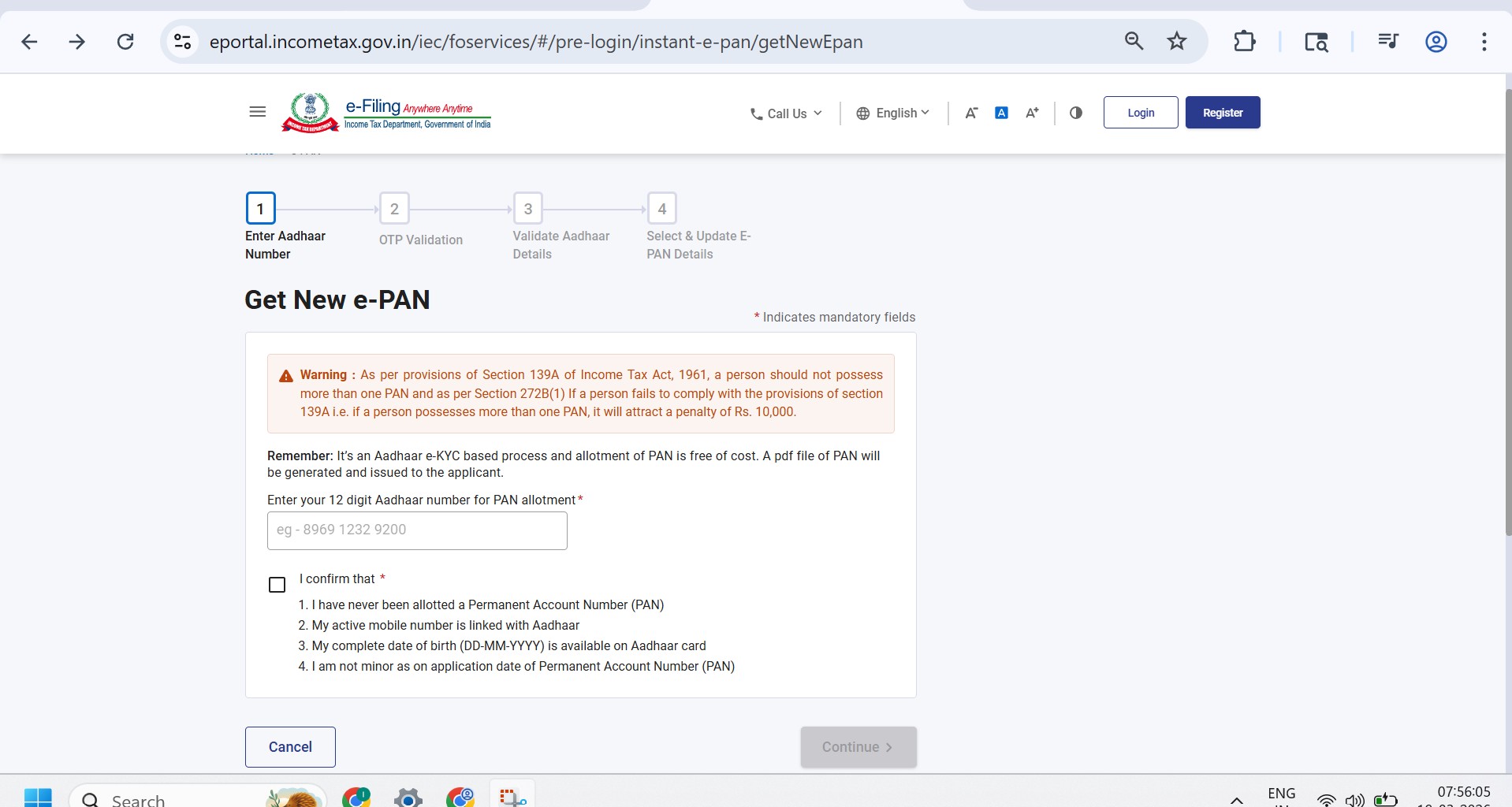Toggle dark theme with contrast icon
The image size is (1512, 807).
coord(1076,113)
